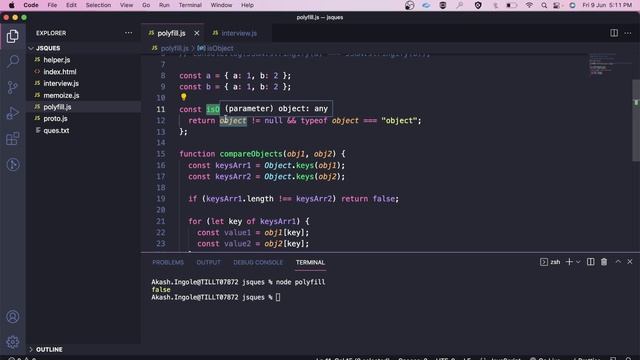640x360 pixels.
Task: Open the Selection menu
Action: pyautogui.click(x=98, y=5)
